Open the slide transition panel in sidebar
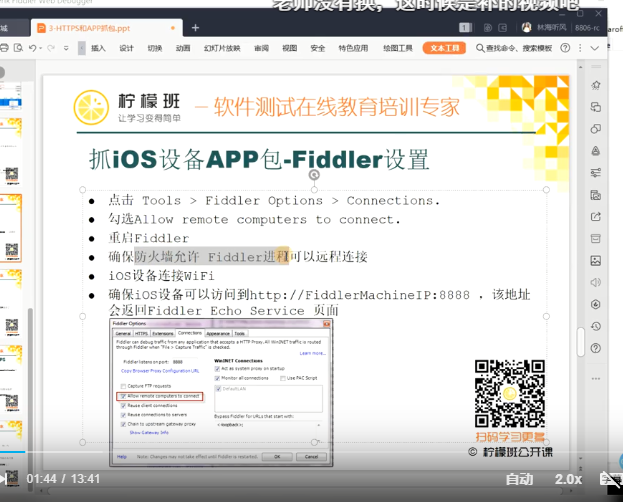 pyautogui.click(x=596, y=107)
